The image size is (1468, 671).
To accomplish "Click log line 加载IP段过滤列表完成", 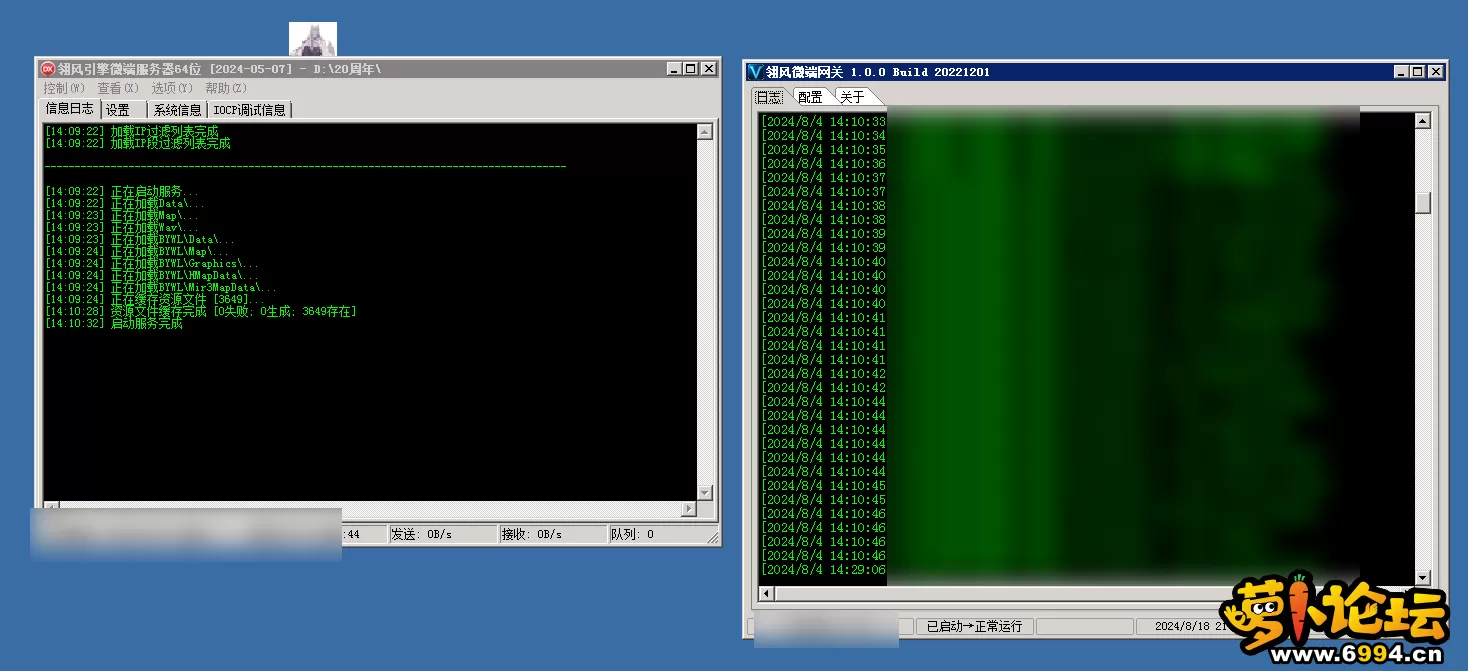I will click(138, 143).
